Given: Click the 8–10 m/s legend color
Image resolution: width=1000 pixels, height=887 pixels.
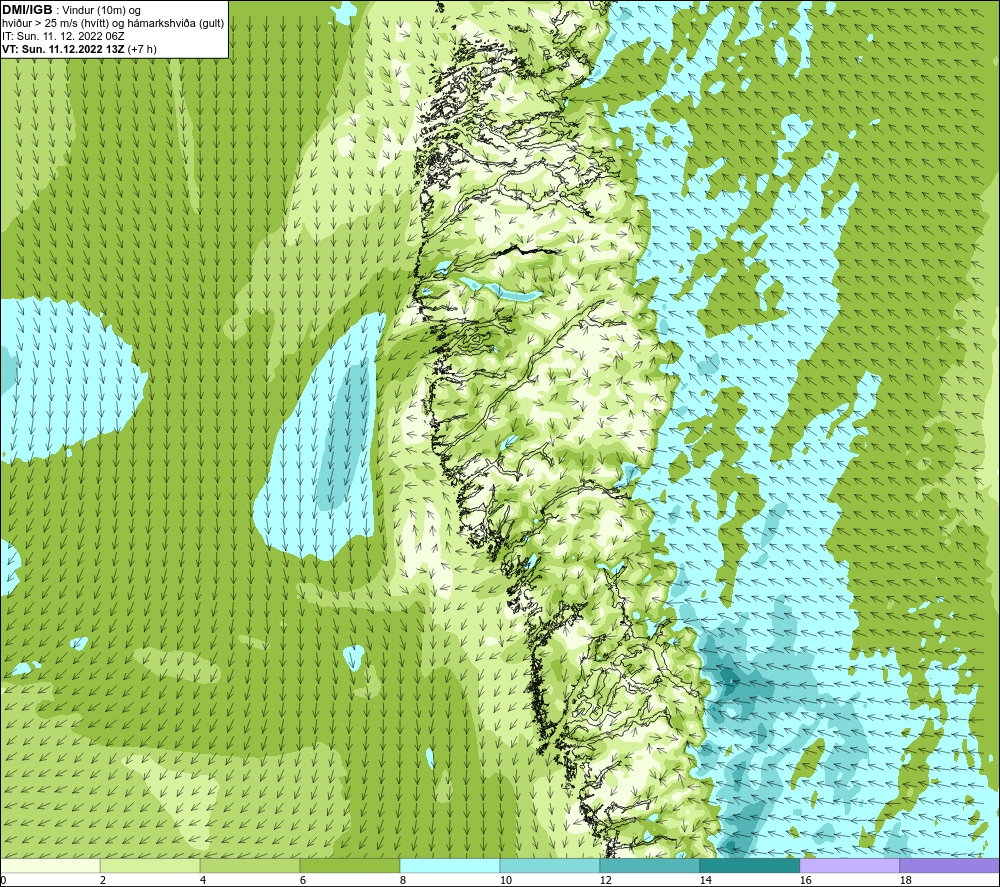Looking at the screenshot, I should (x=450, y=865).
